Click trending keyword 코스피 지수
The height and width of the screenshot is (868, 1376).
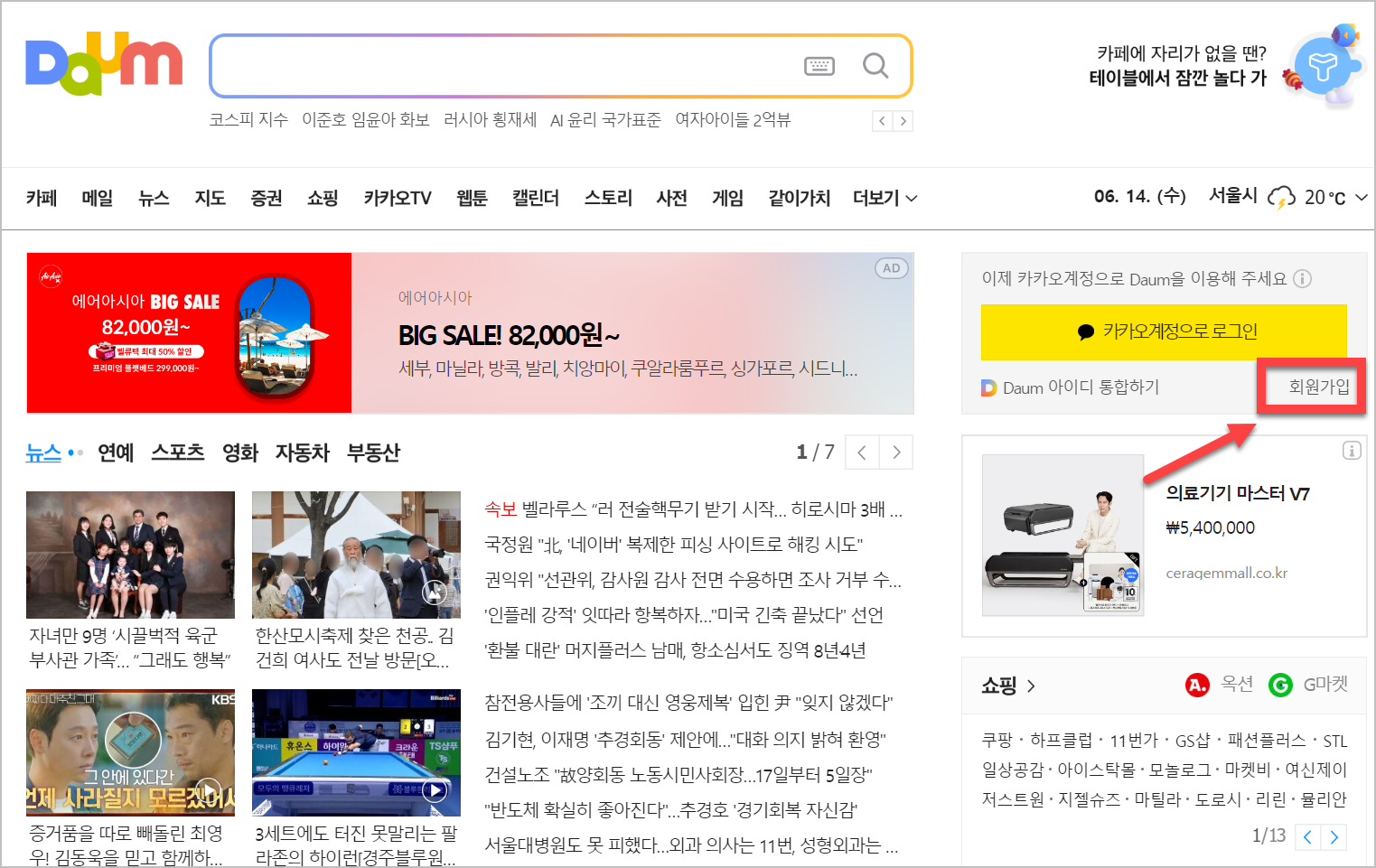point(248,120)
